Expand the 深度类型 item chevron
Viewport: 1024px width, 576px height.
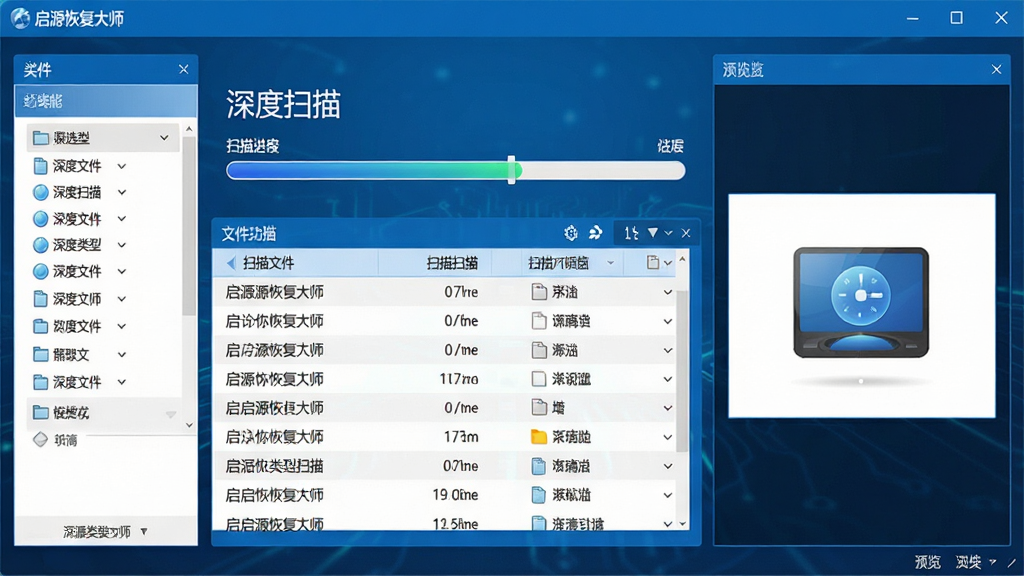coord(121,246)
